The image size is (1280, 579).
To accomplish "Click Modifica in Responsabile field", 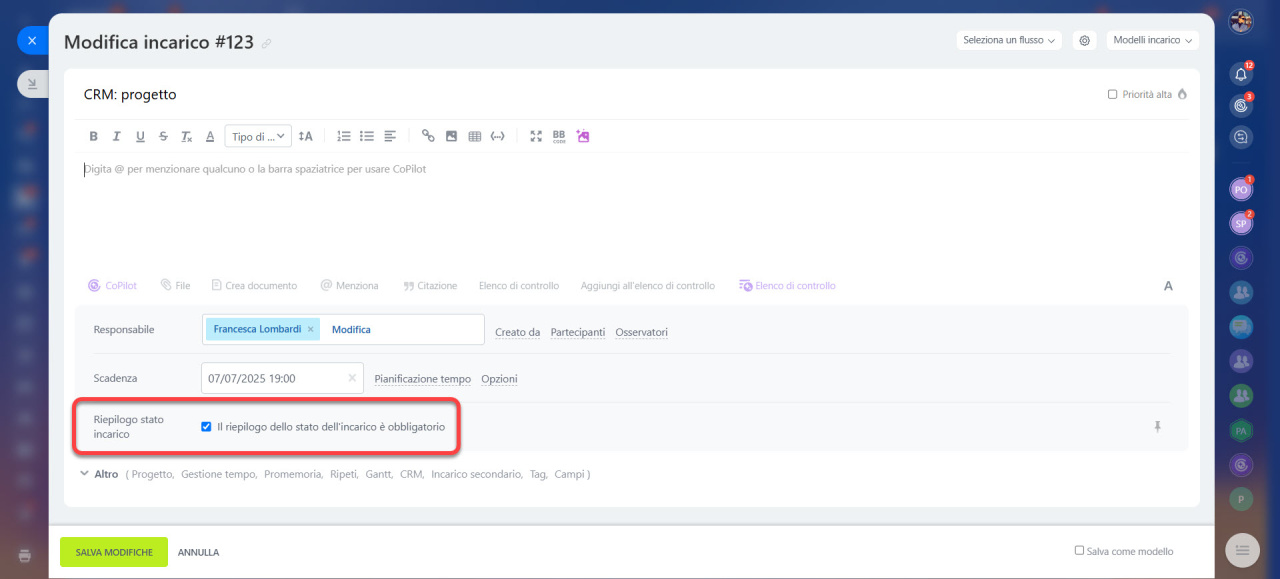I will click(351, 329).
